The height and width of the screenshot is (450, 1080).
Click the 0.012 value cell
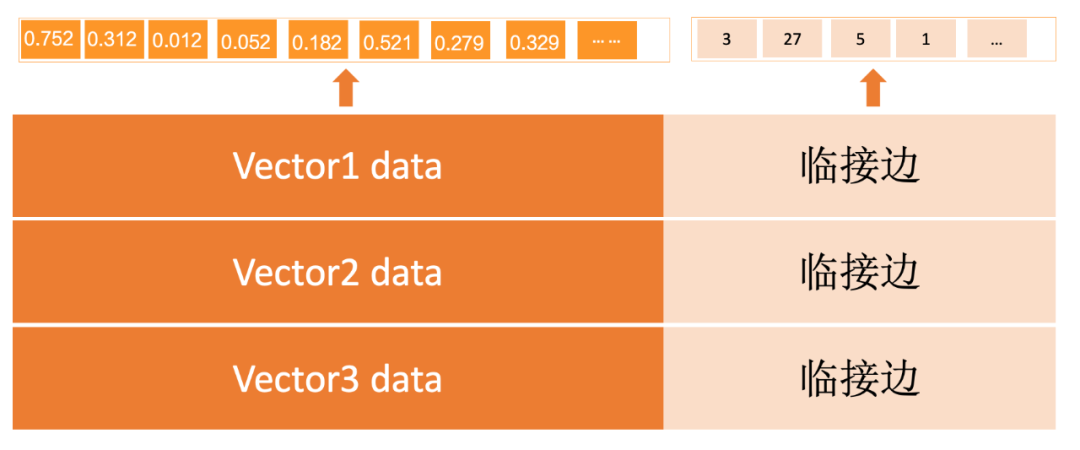[178, 39]
